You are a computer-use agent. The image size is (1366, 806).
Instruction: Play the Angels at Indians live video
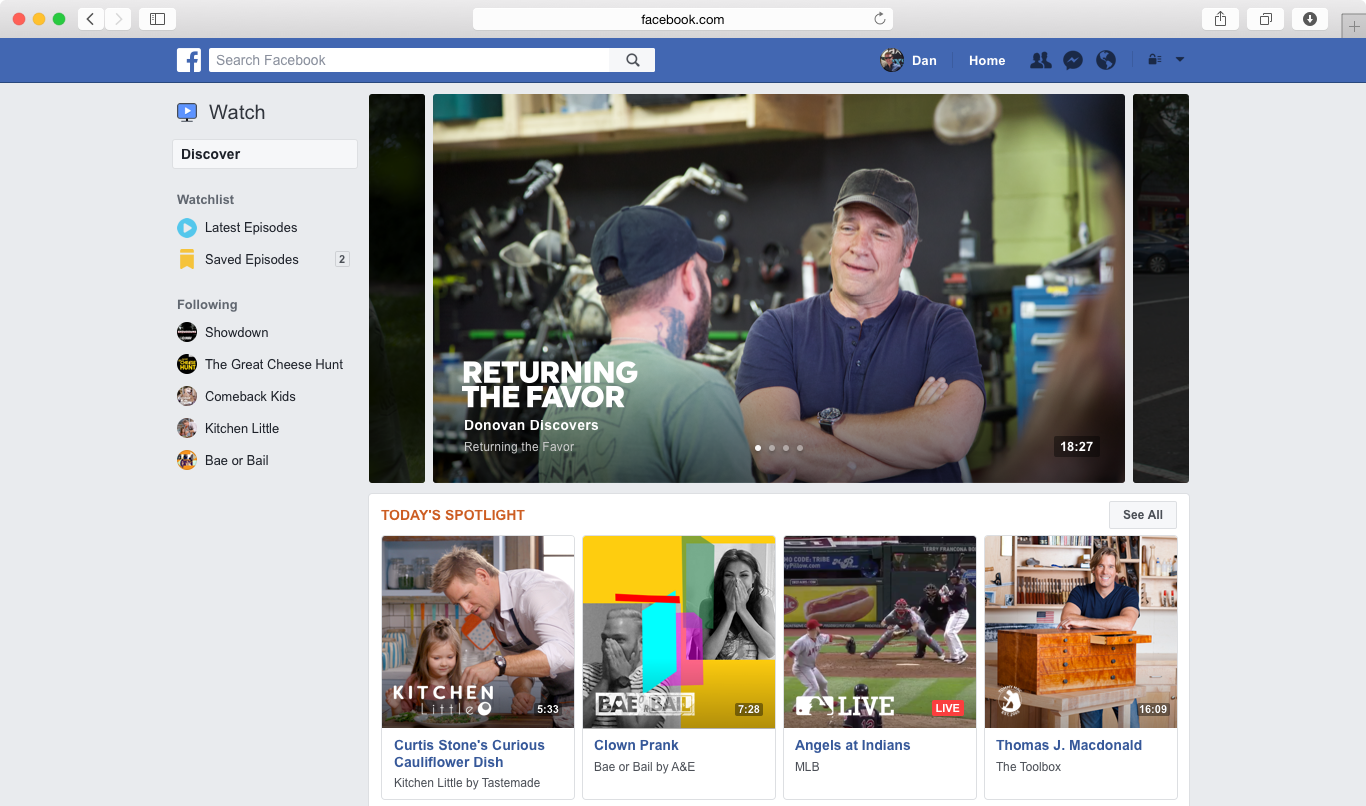(879, 631)
